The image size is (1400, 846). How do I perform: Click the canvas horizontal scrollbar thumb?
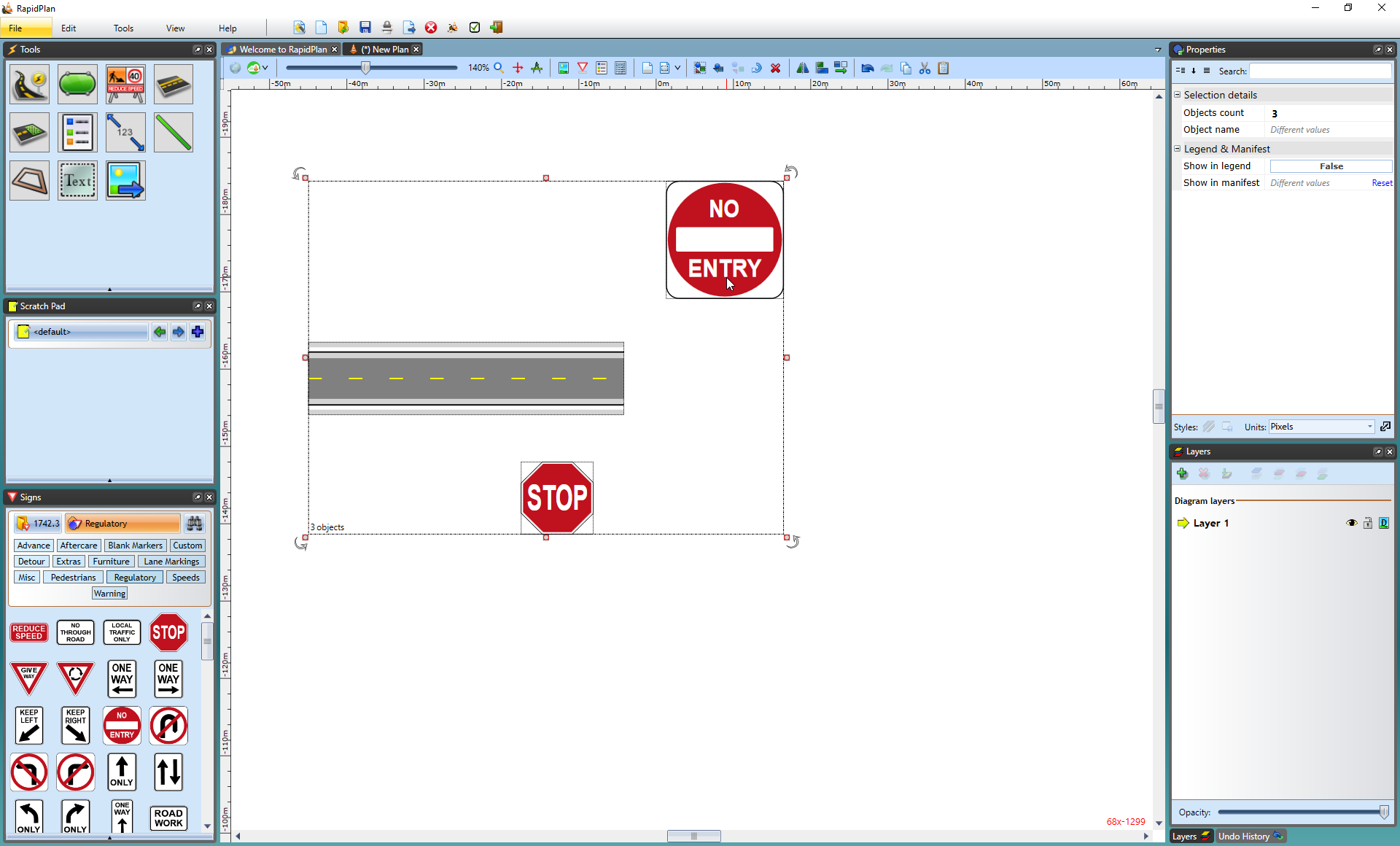pyautogui.click(x=693, y=836)
